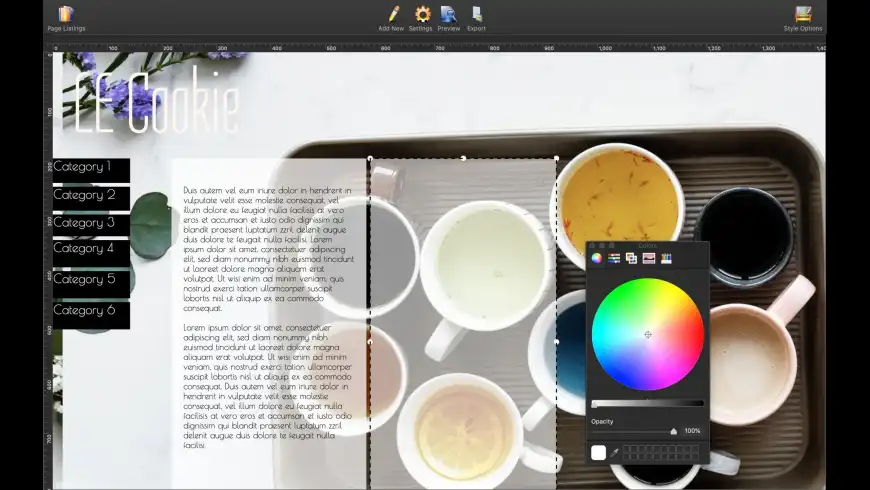Click right-middle handle of selected box
Screen dimensions: 870x490
557,342
